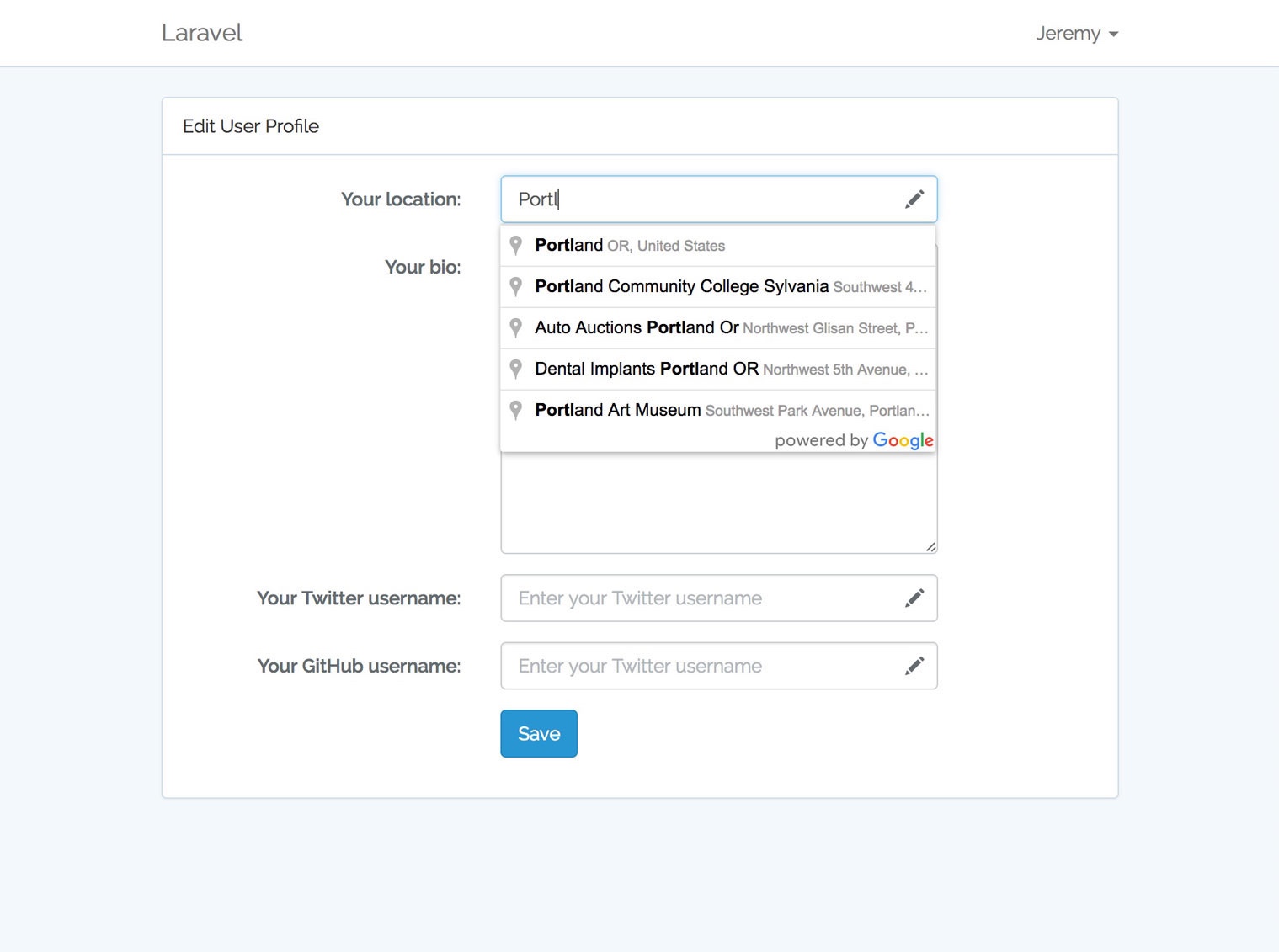Click the bio textarea resize handle
Image resolution: width=1279 pixels, height=952 pixels.
point(930,545)
